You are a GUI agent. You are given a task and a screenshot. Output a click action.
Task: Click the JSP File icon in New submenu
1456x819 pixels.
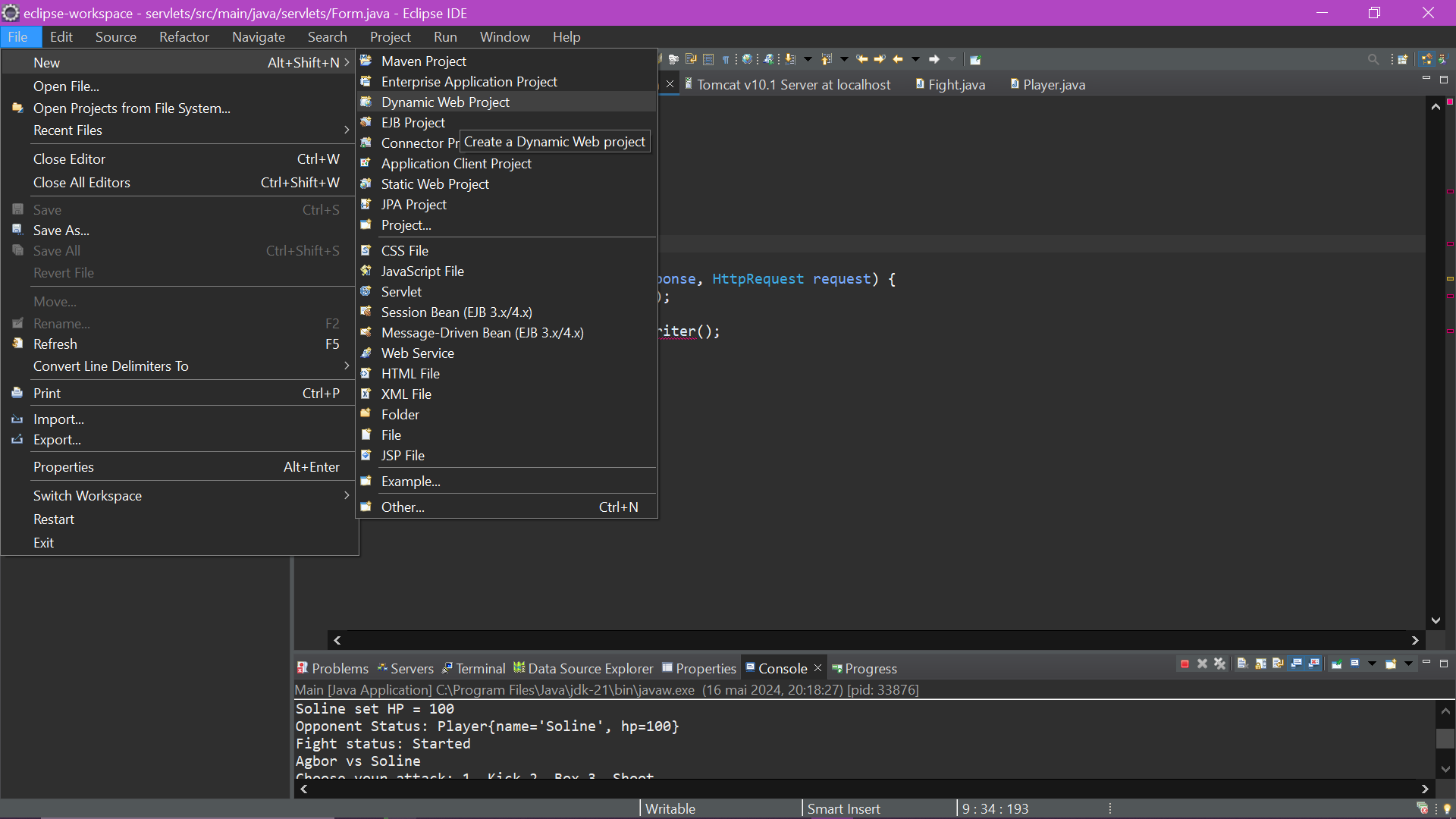(x=366, y=455)
